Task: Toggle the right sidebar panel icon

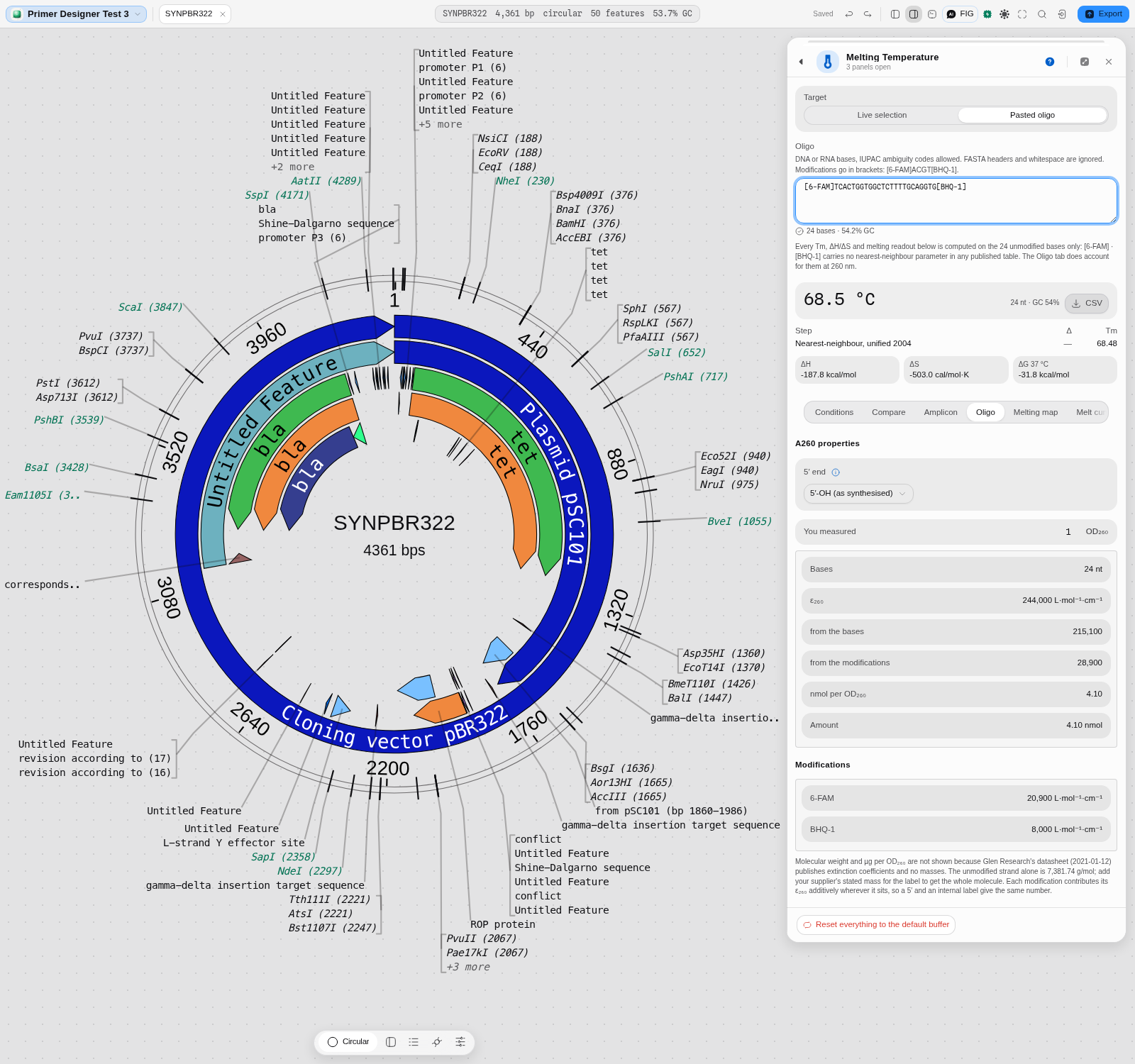Action: (914, 14)
